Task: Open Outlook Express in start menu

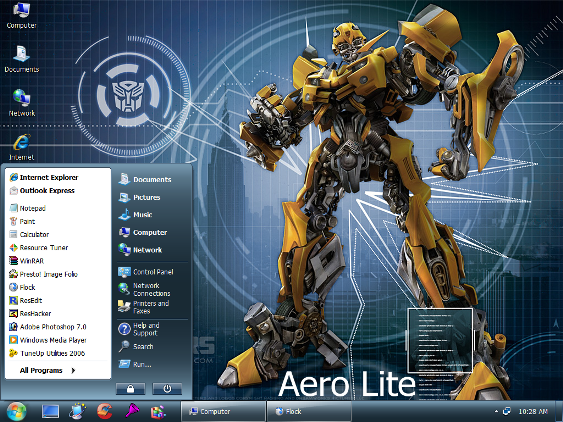Action: tap(42, 191)
